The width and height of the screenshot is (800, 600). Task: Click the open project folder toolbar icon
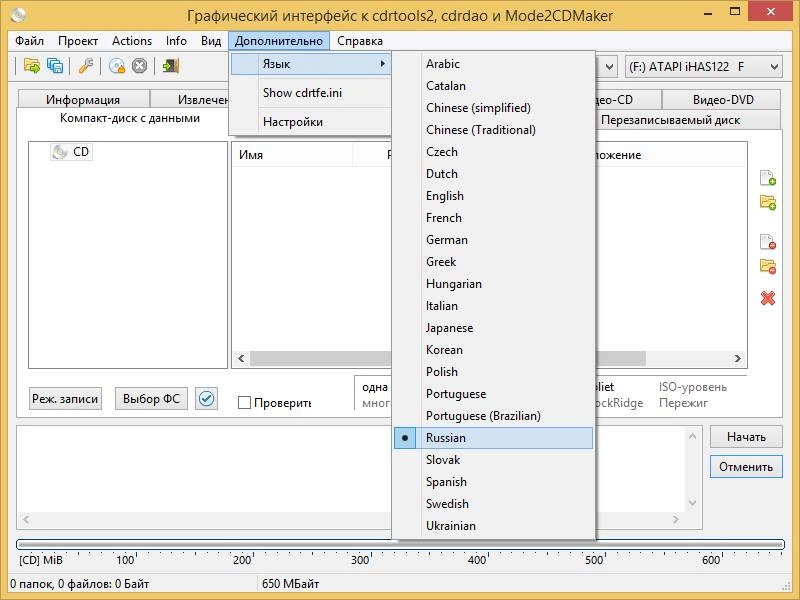point(32,66)
